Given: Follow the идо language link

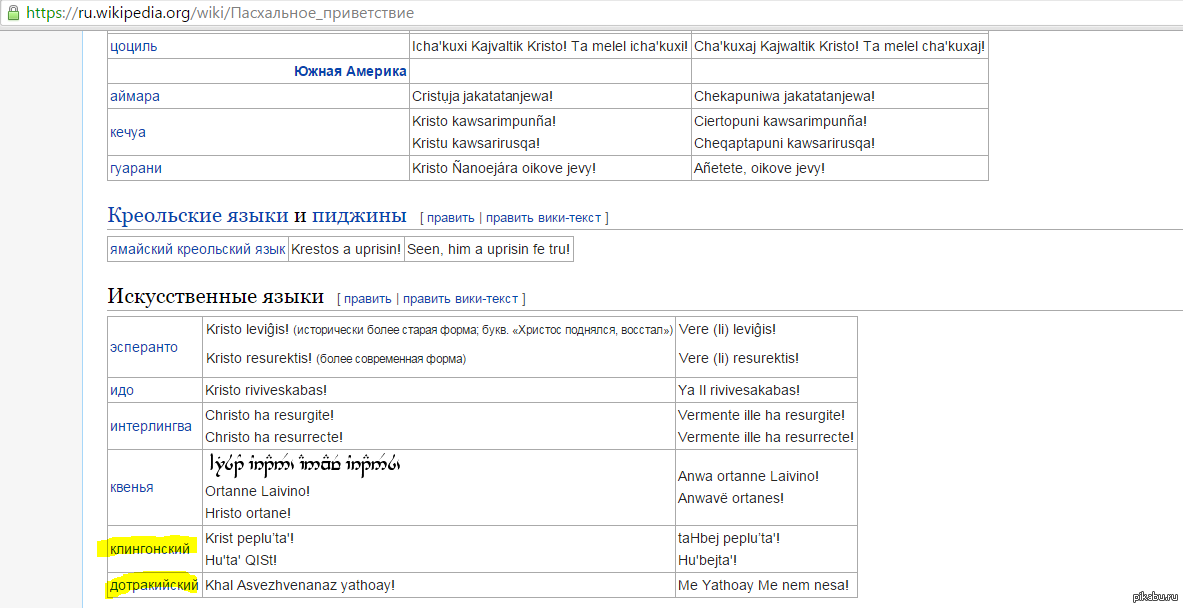Looking at the screenshot, I should pyautogui.click(x=122, y=390).
